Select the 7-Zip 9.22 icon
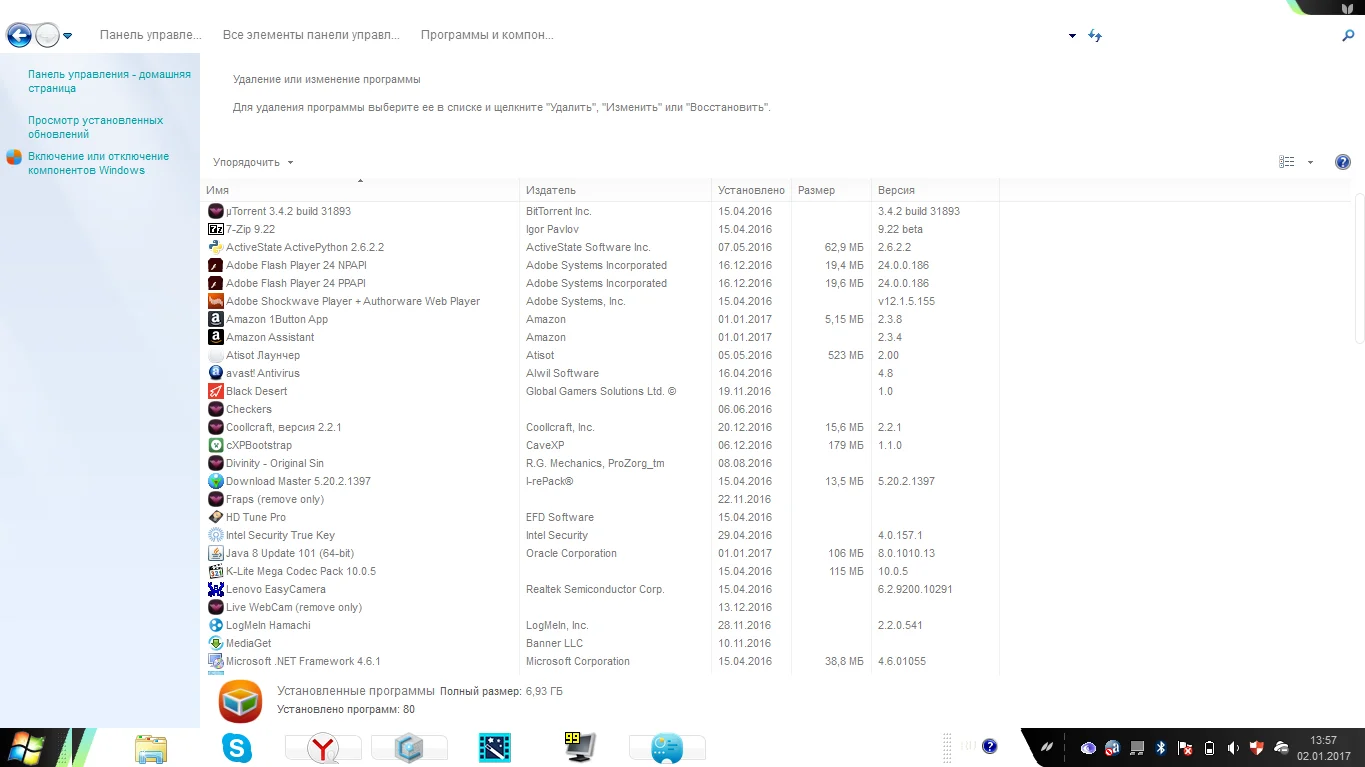1365x767 pixels. click(216, 229)
